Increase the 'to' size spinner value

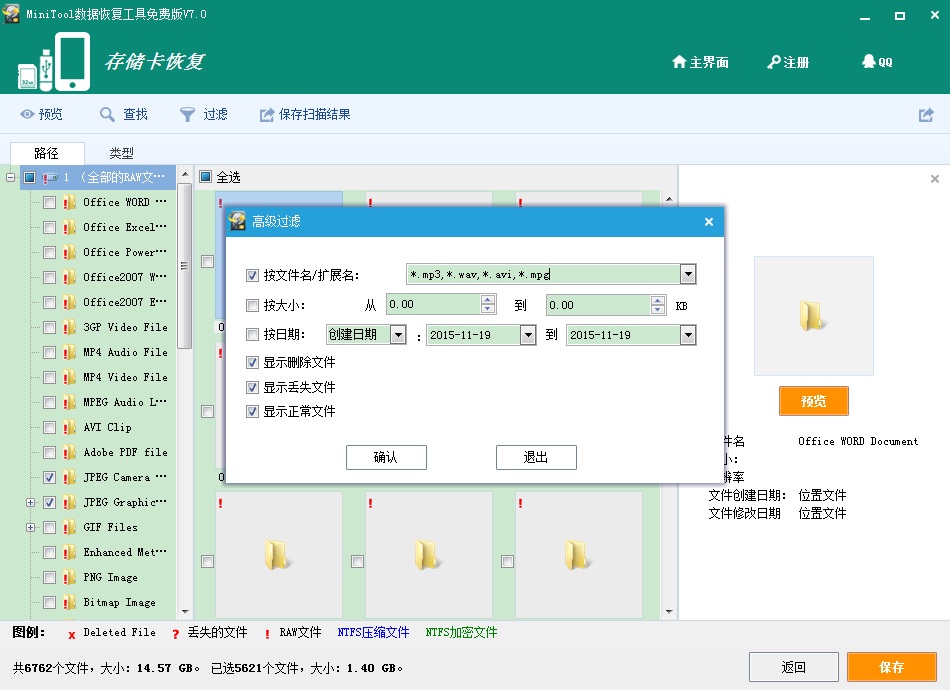pyautogui.click(x=658, y=300)
